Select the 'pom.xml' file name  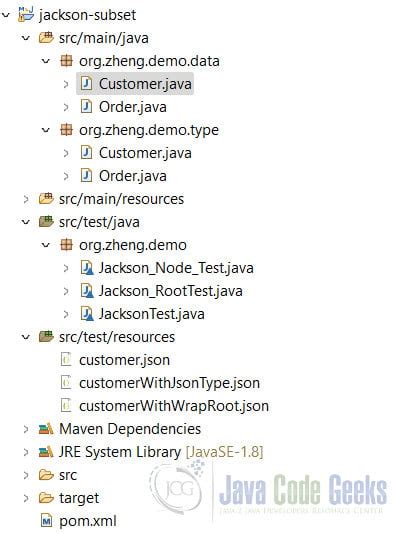click(88, 521)
